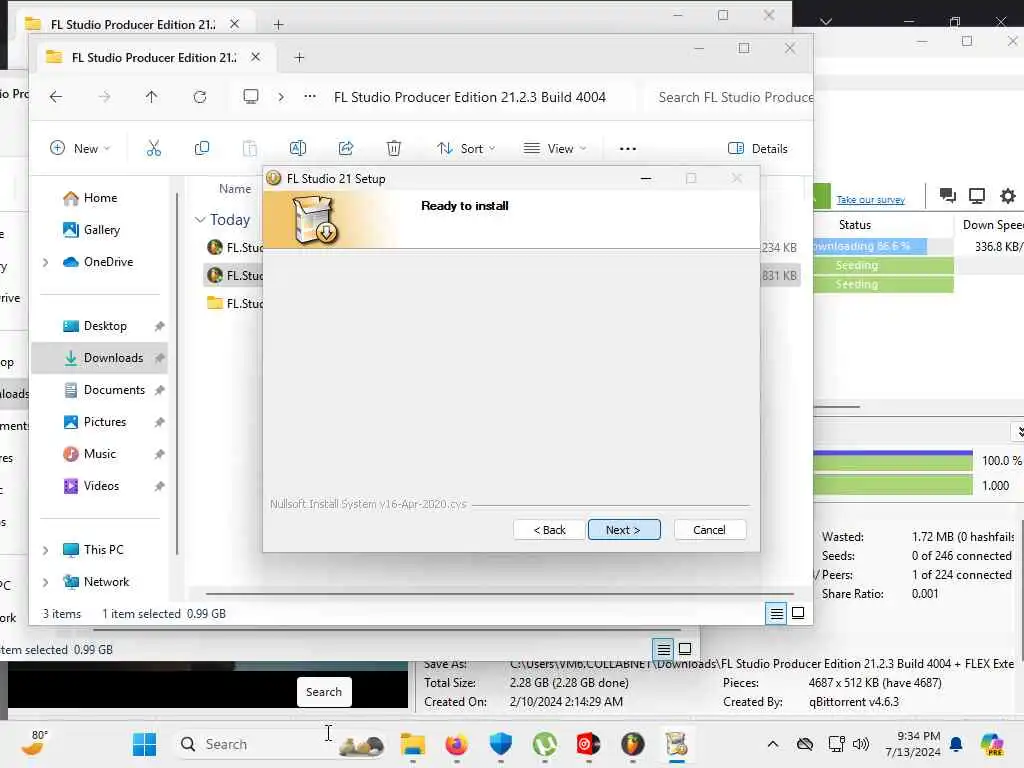Image resolution: width=1024 pixels, height=768 pixels.
Task: Open the Sort dropdown menu
Action: coord(466,148)
